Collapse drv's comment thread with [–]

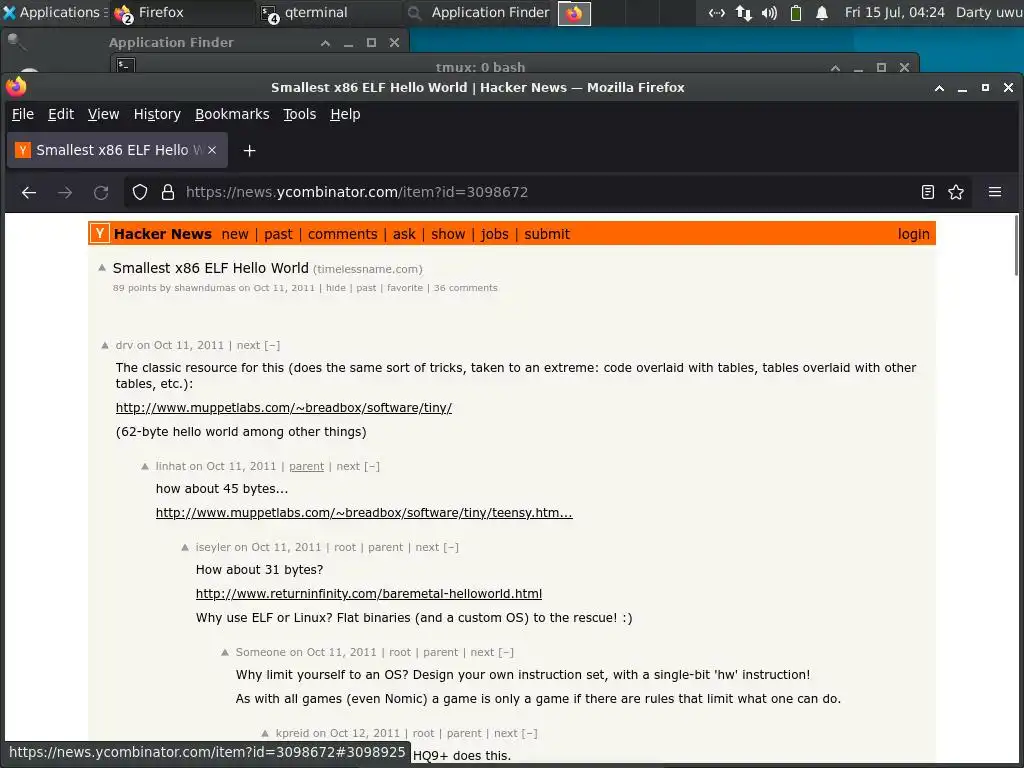click(272, 345)
